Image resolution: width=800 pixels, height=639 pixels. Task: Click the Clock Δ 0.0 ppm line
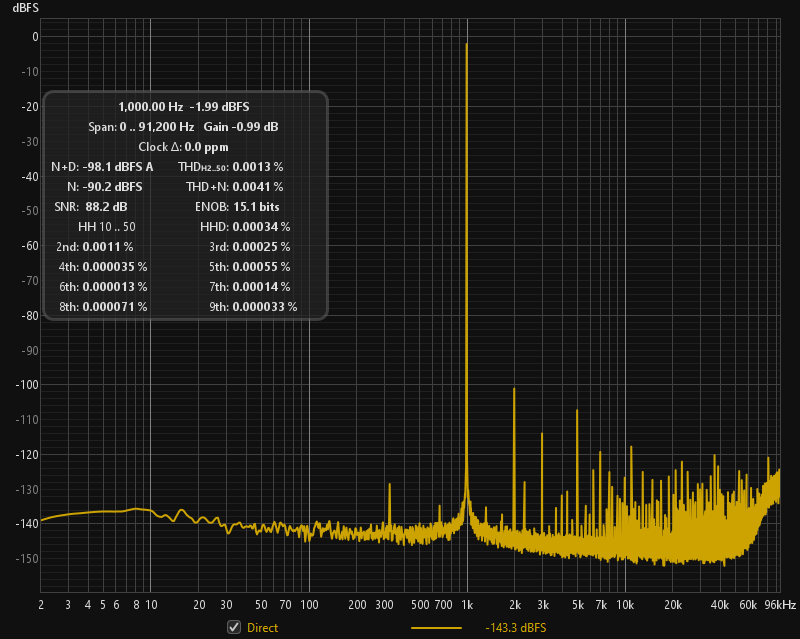184,147
